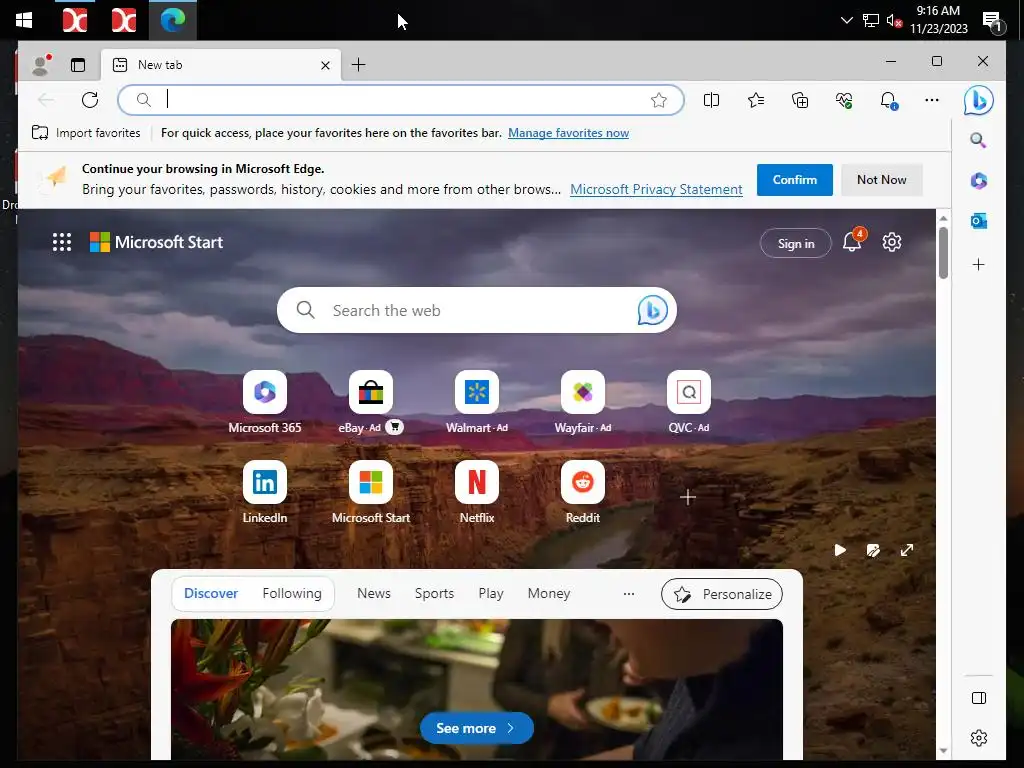Add a sidebar app with plus icon

click(978, 264)
